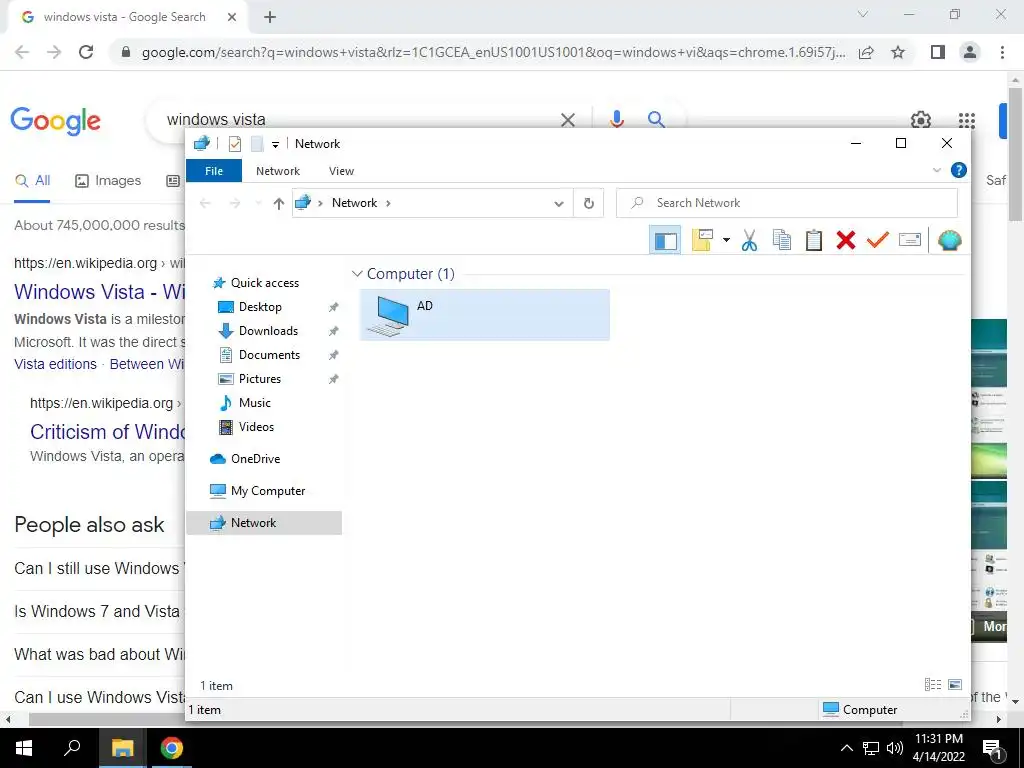The width and height of the screenshot is (1024, 768).
Task: Switch to the Images tab in Google
Action: tap(108, 181)
